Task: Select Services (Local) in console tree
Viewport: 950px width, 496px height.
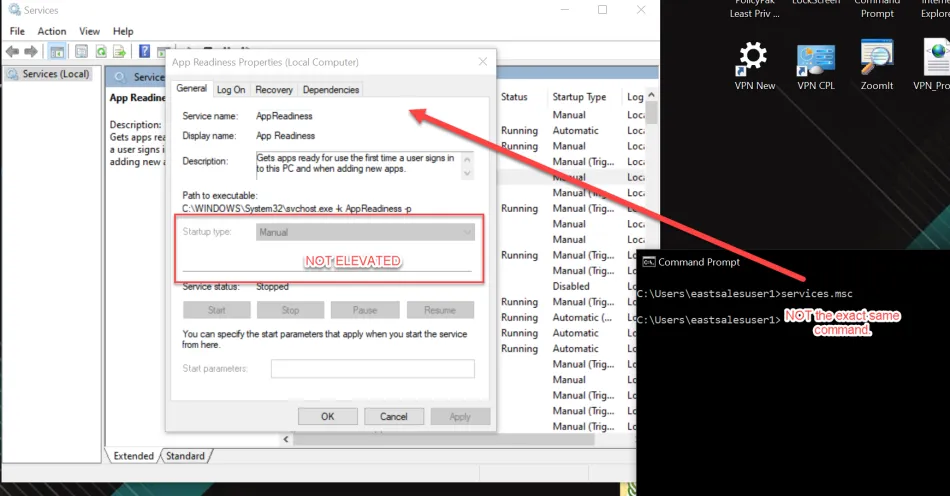Action: [48, 74]
